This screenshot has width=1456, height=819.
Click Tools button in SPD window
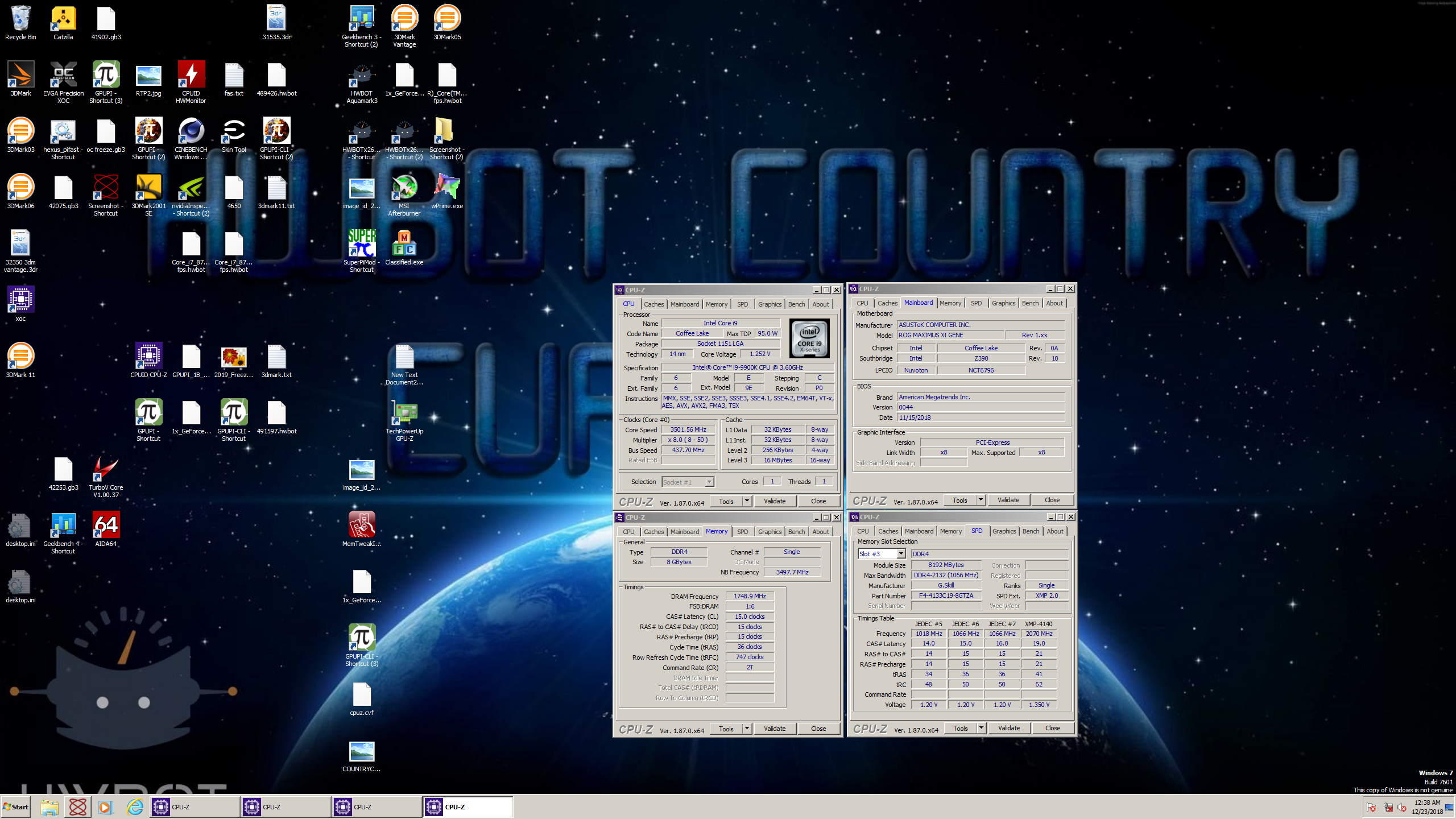[x=960, y=728]
